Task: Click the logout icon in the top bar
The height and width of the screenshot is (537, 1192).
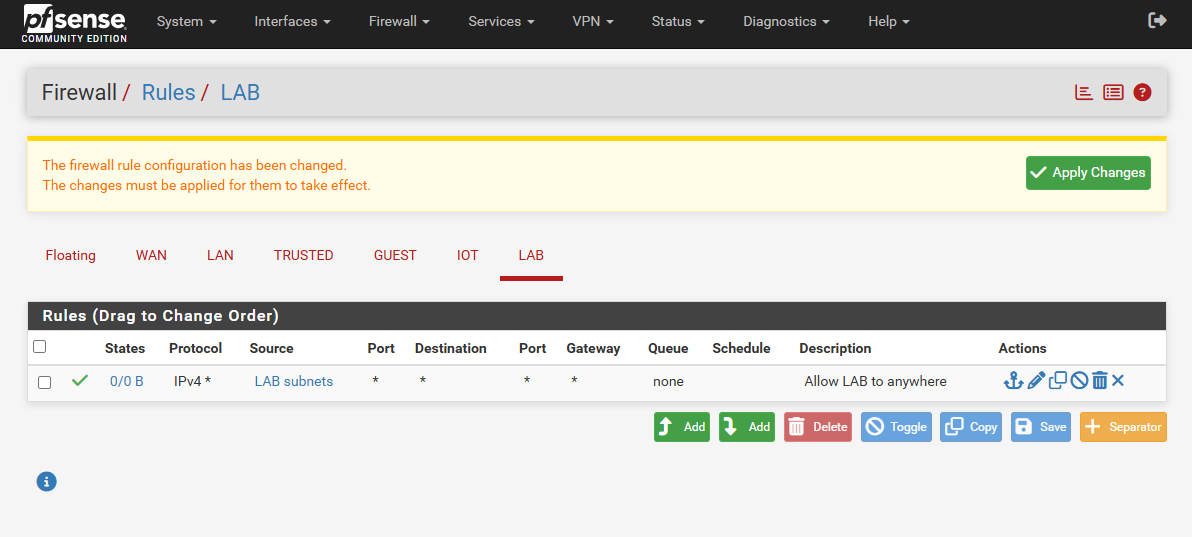Action: (1157, 21)
